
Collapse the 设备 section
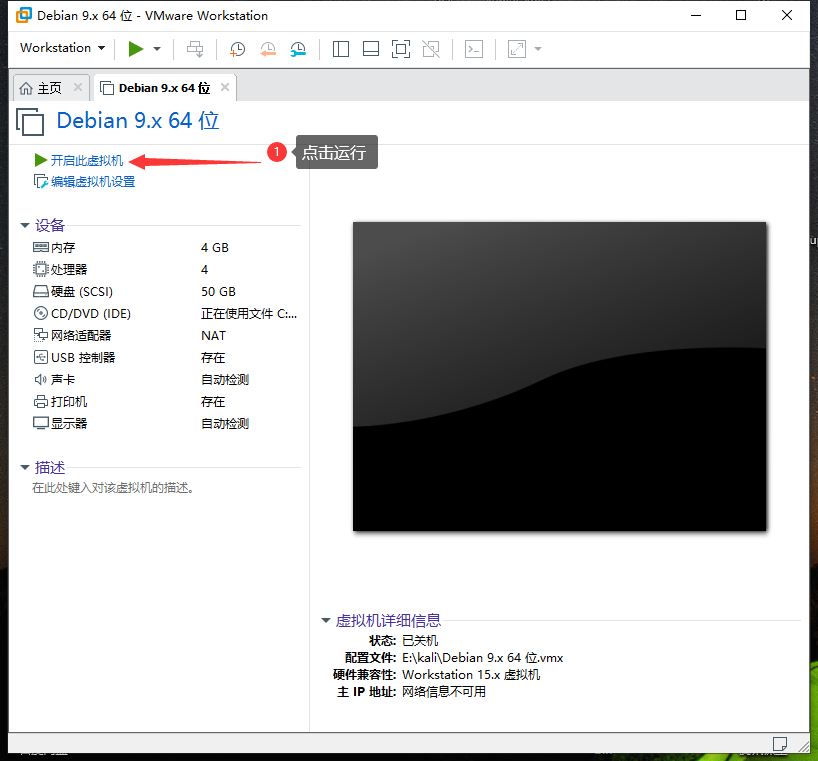25,225
